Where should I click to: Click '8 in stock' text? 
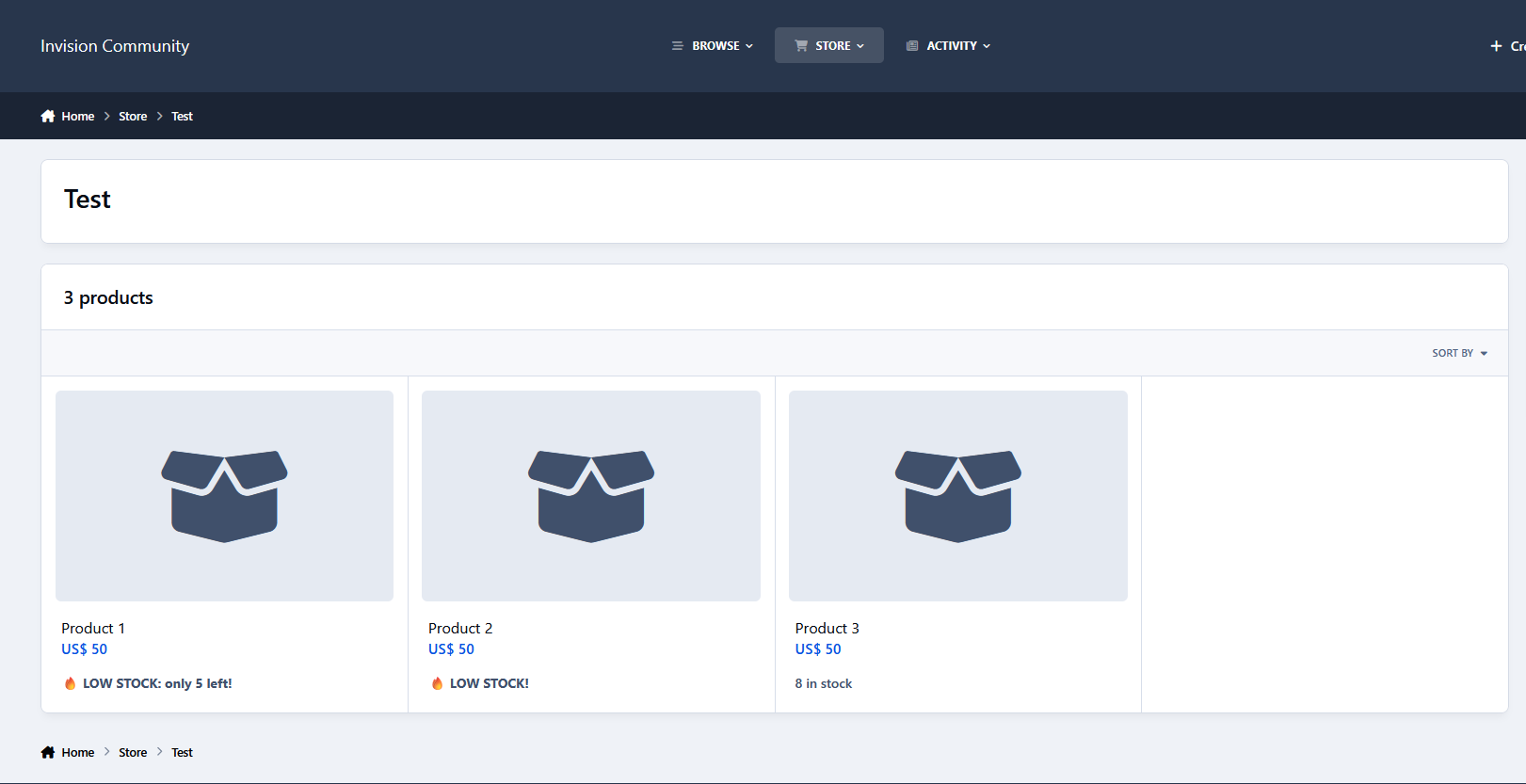(824, 683)
